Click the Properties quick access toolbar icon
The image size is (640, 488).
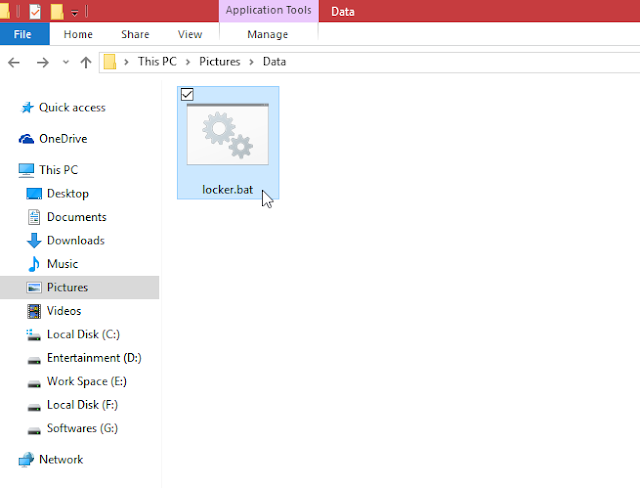pos(35,11)
